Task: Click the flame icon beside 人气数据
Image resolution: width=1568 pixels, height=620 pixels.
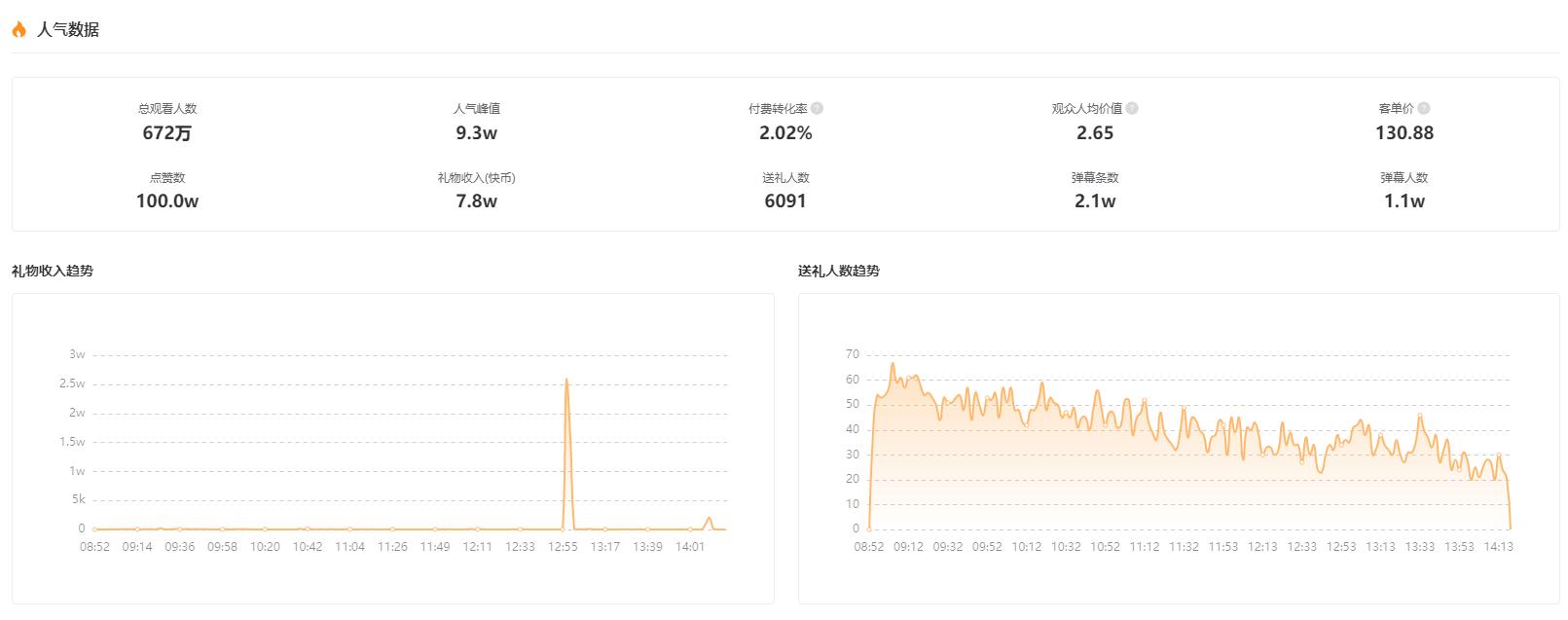Action: pyautogui.click(x=18, y=29)
